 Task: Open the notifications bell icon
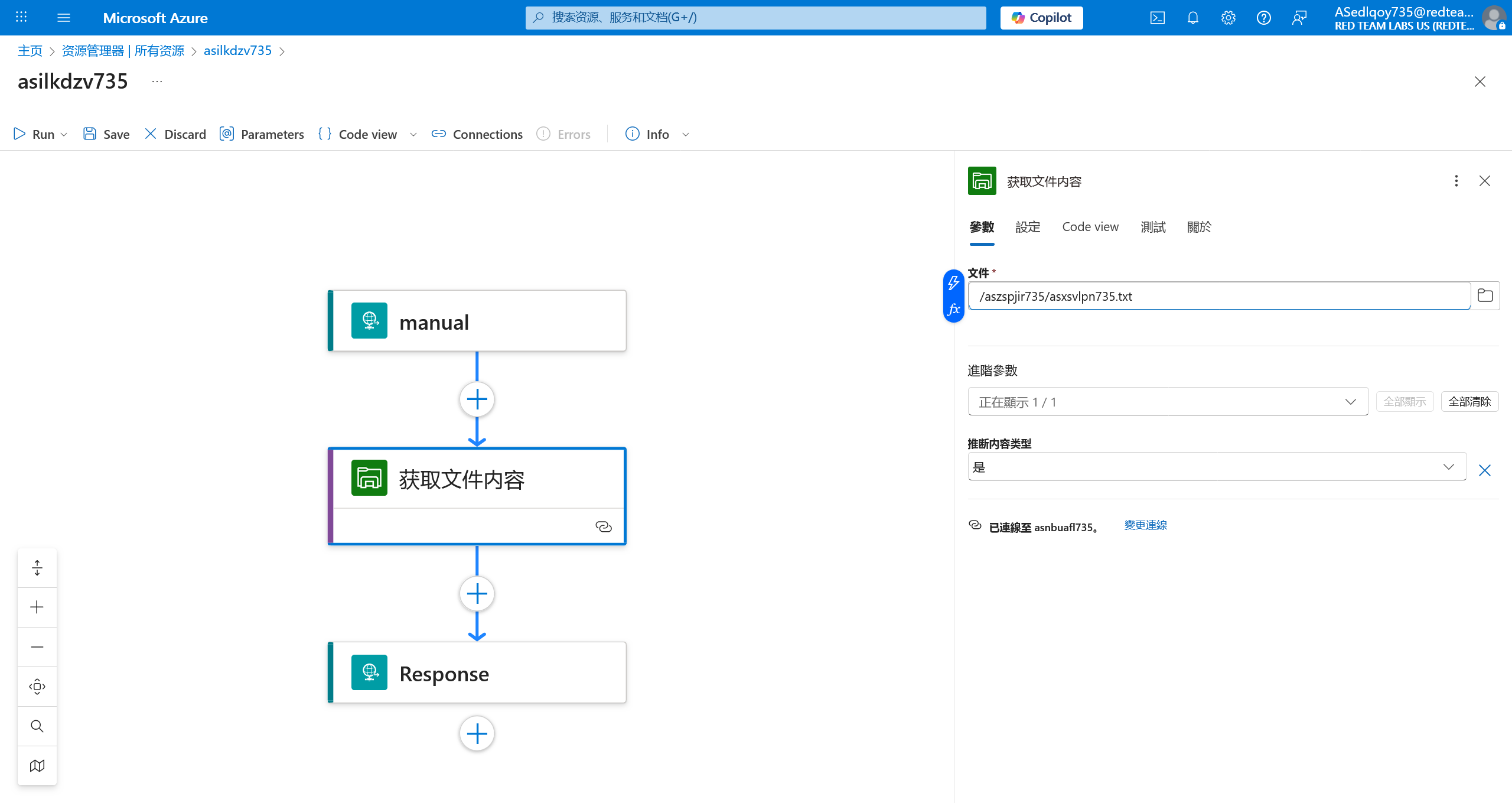1192,18
